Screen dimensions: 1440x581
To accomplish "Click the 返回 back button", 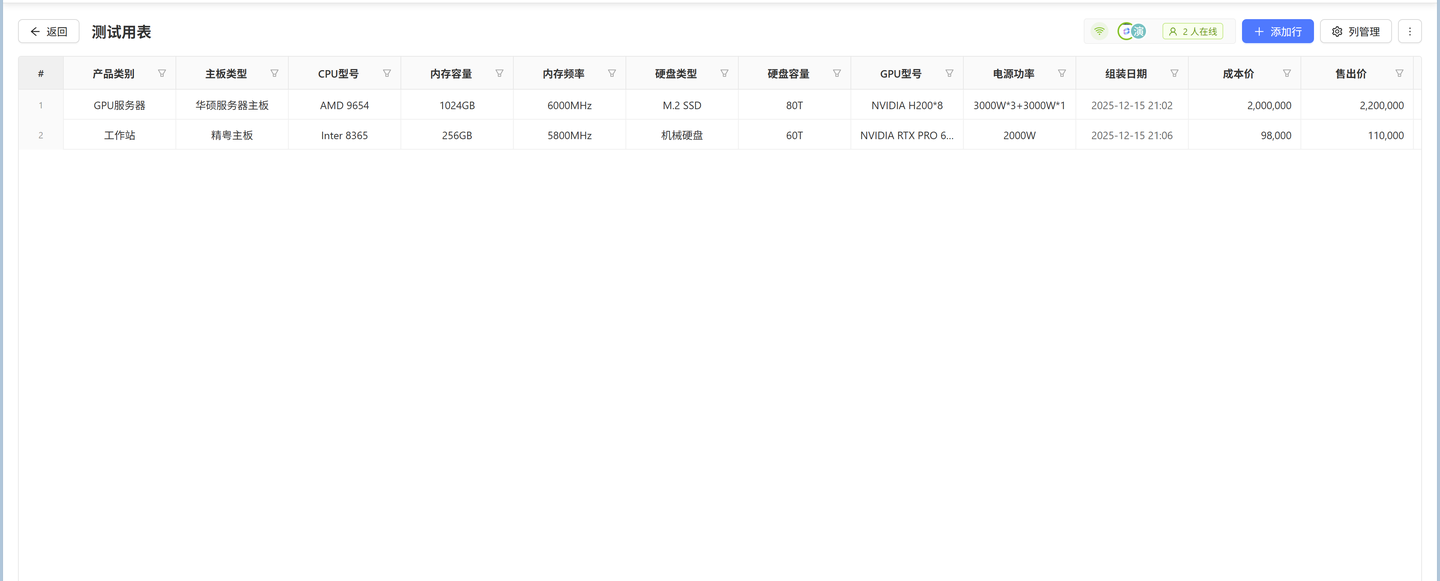I will (x=48, y=31).
